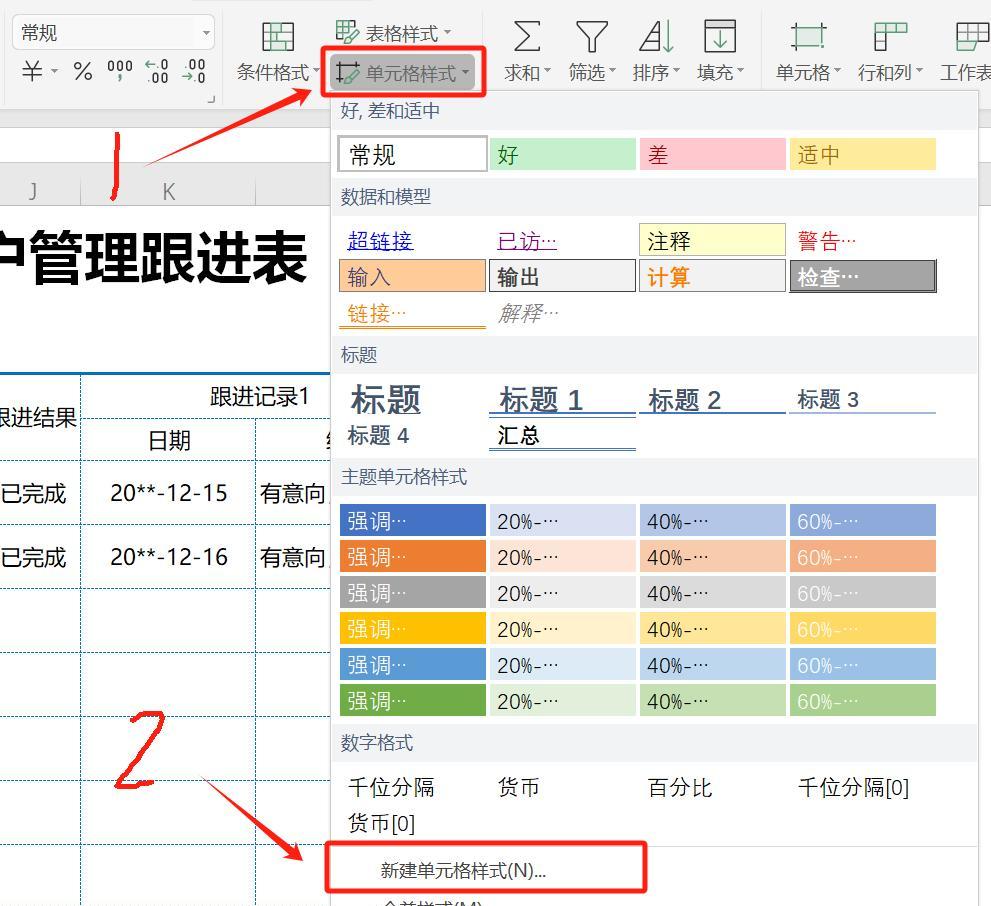The width and height of the screenshot is (991, 906).
Task: Toggle the 单元格样式 dropdown button
Action: pyautogui.click(x=403, y=72)
